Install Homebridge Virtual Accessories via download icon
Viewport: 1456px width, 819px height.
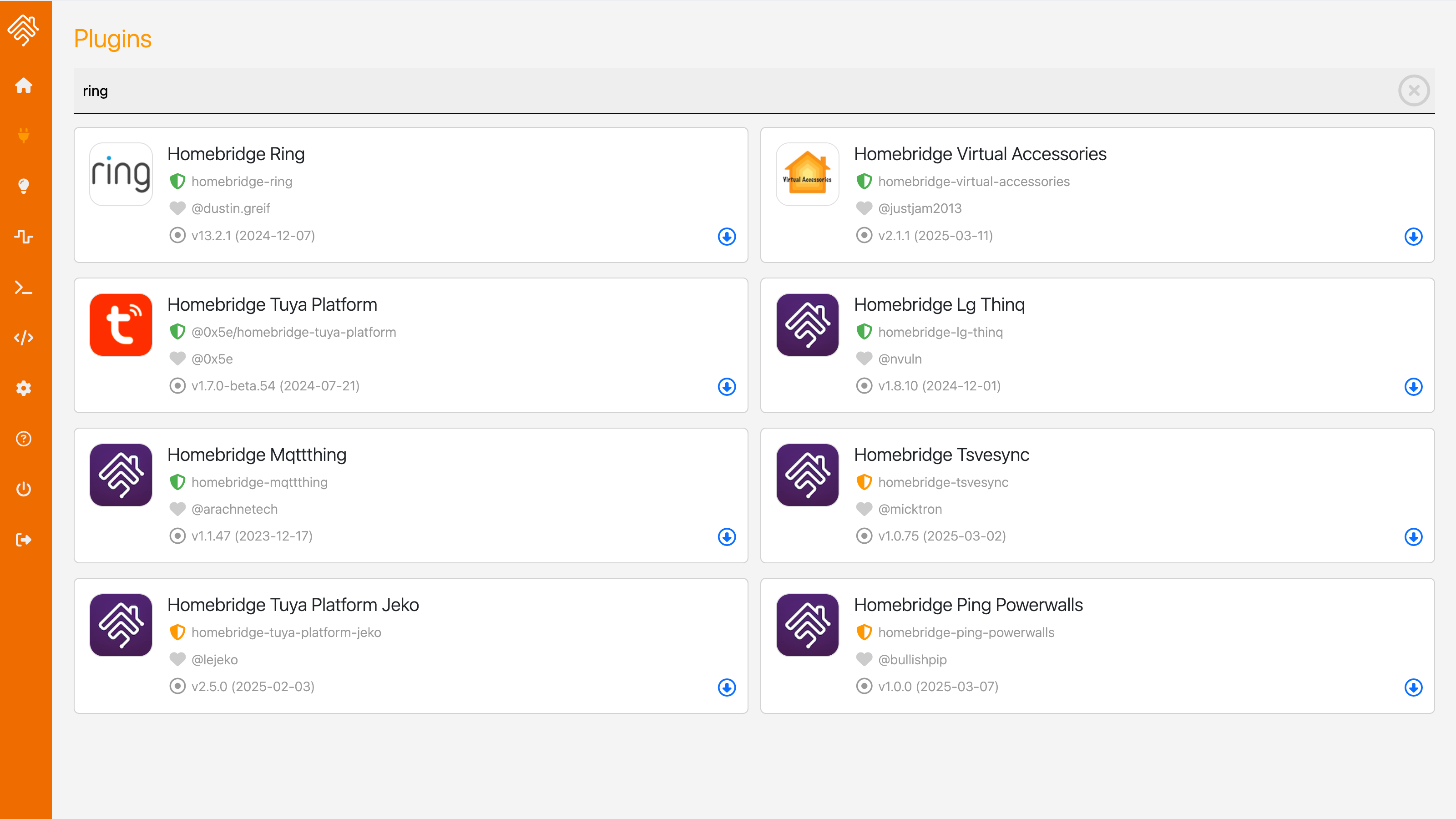click(x=1413, y=236)
